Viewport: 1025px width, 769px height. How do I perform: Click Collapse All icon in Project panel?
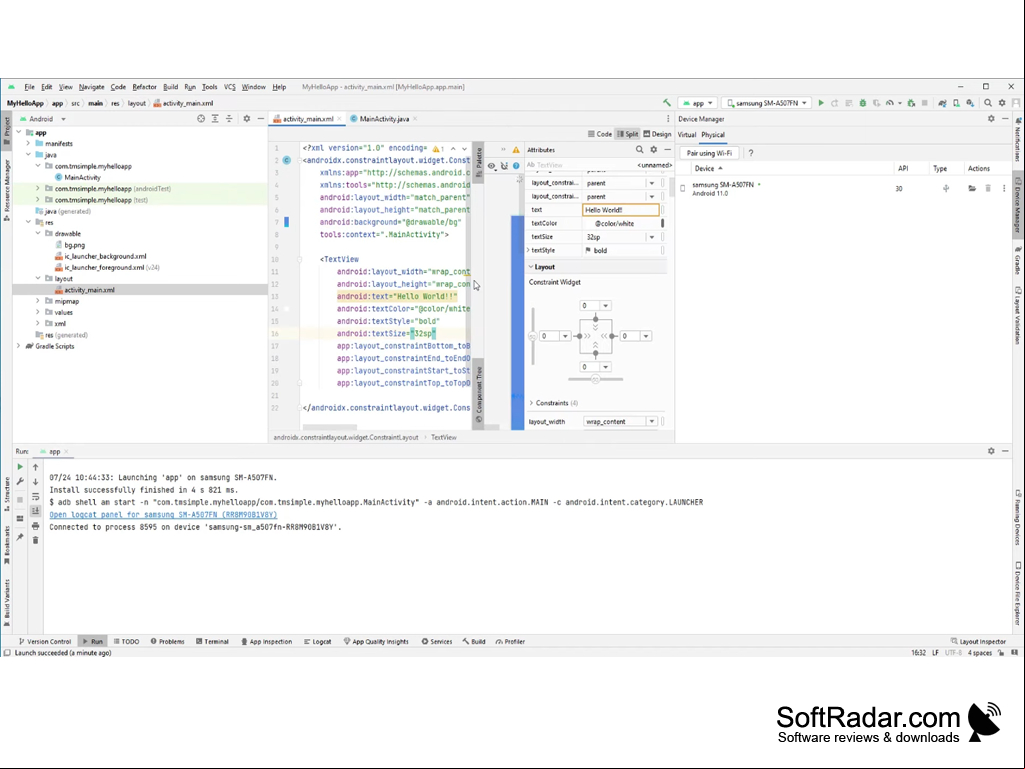click(x=229, y=119)
